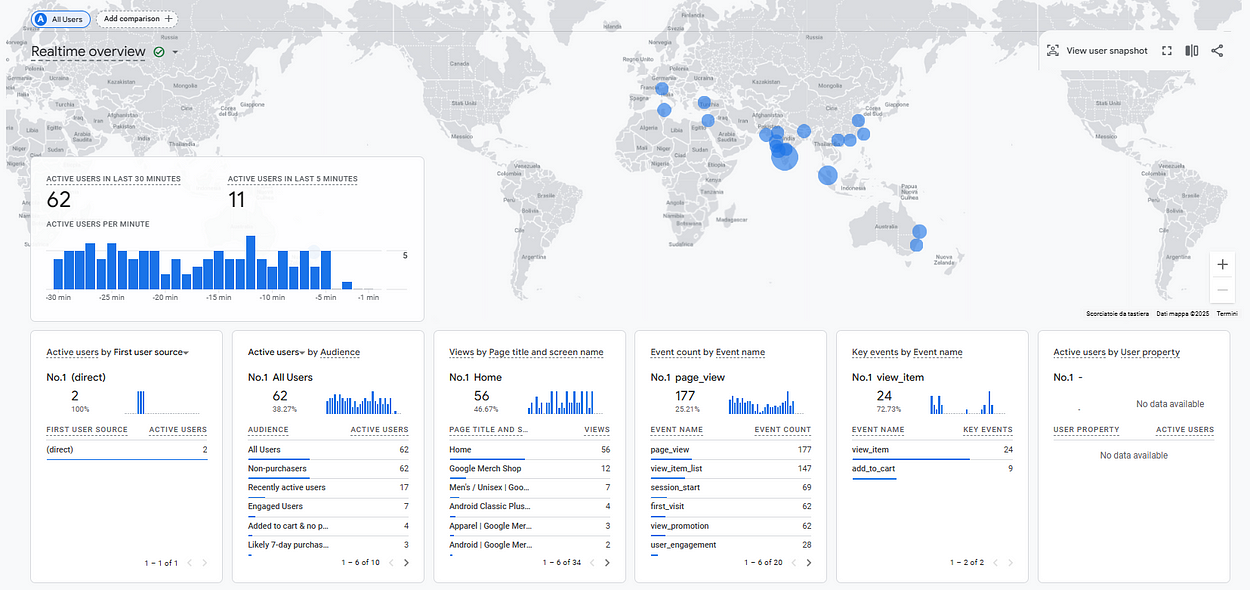Zoom out on the map
Image resolution: width=1250 pixels, height=590 pixels.
point(1223,290)
